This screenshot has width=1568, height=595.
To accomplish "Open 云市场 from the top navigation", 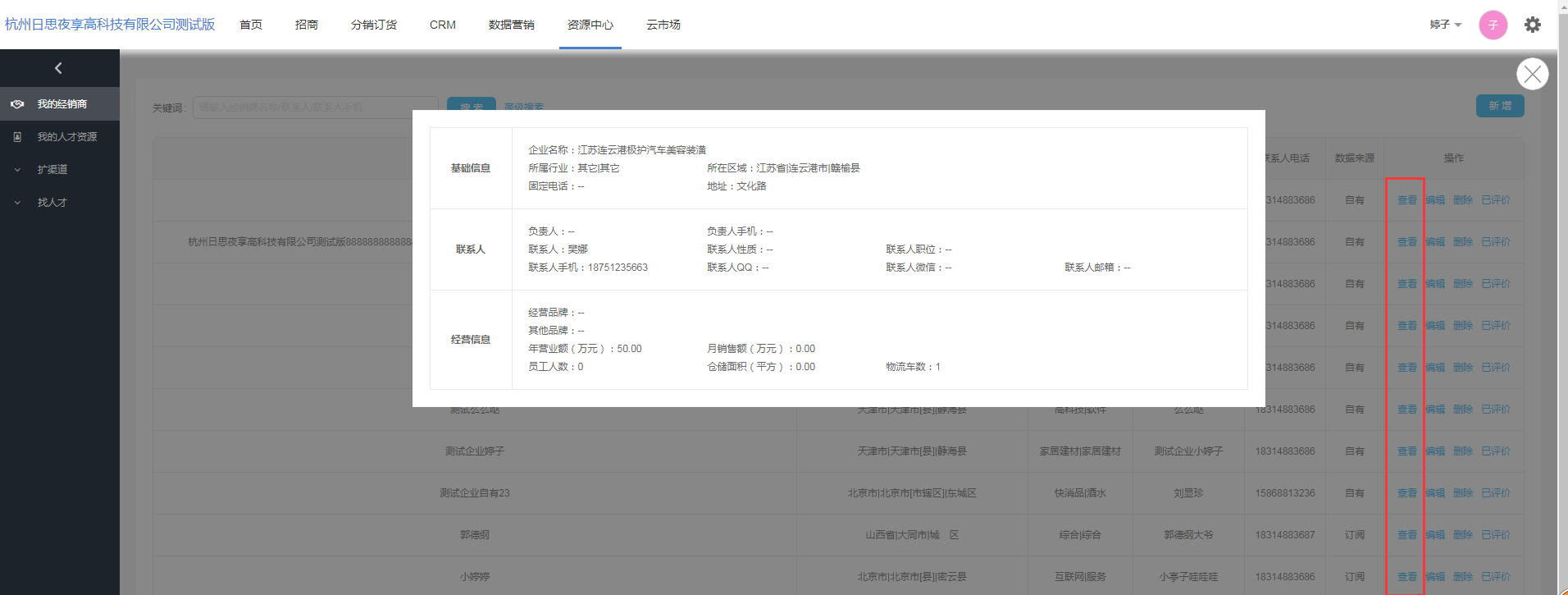I will click(663, 25).
